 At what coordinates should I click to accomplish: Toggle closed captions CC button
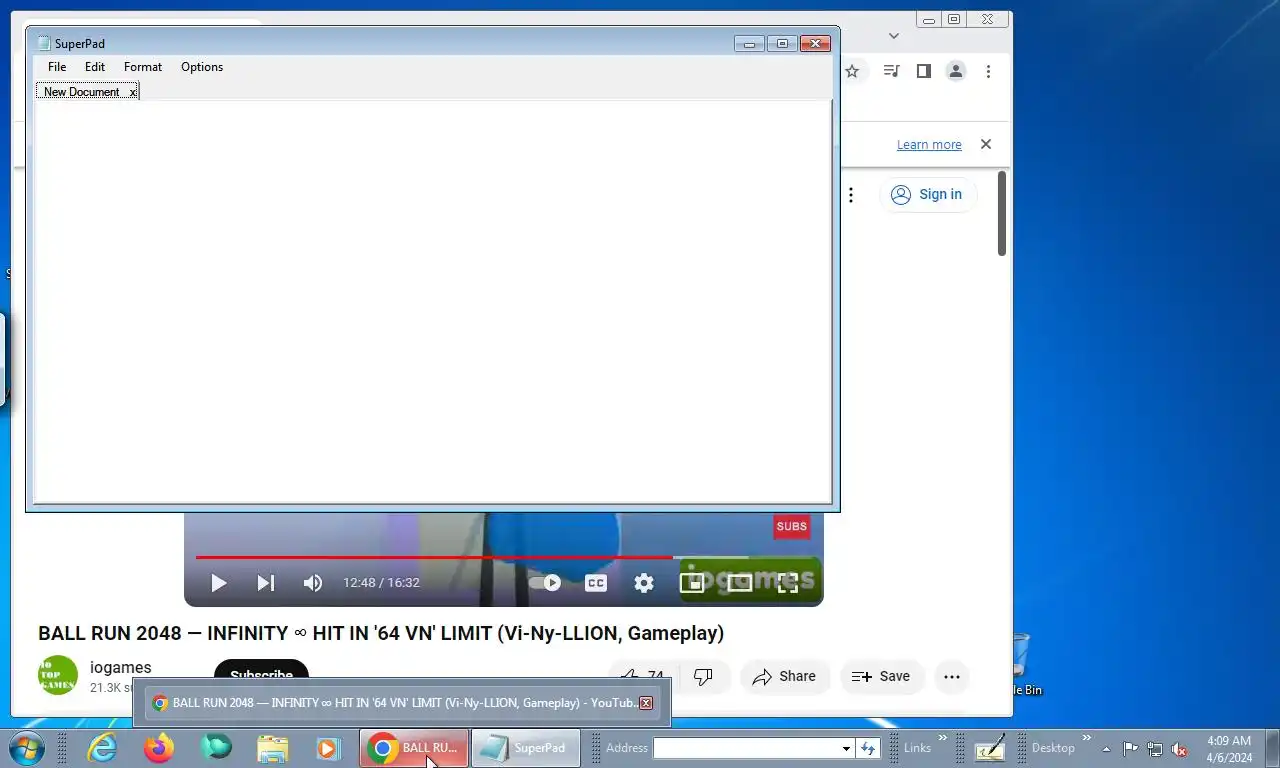596,583
